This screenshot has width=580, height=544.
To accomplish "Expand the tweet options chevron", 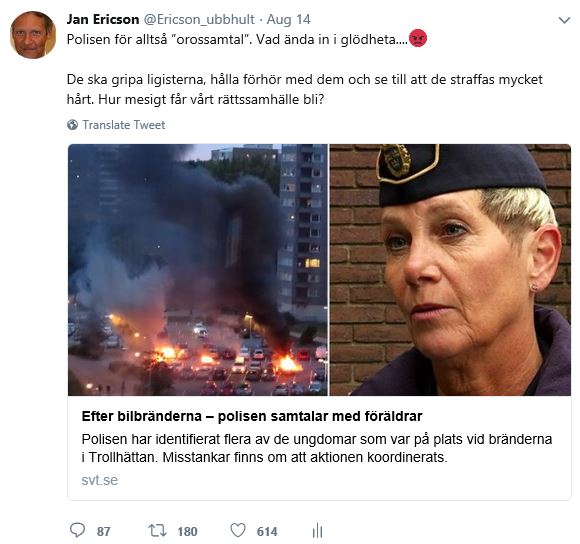I will (564, 20).
